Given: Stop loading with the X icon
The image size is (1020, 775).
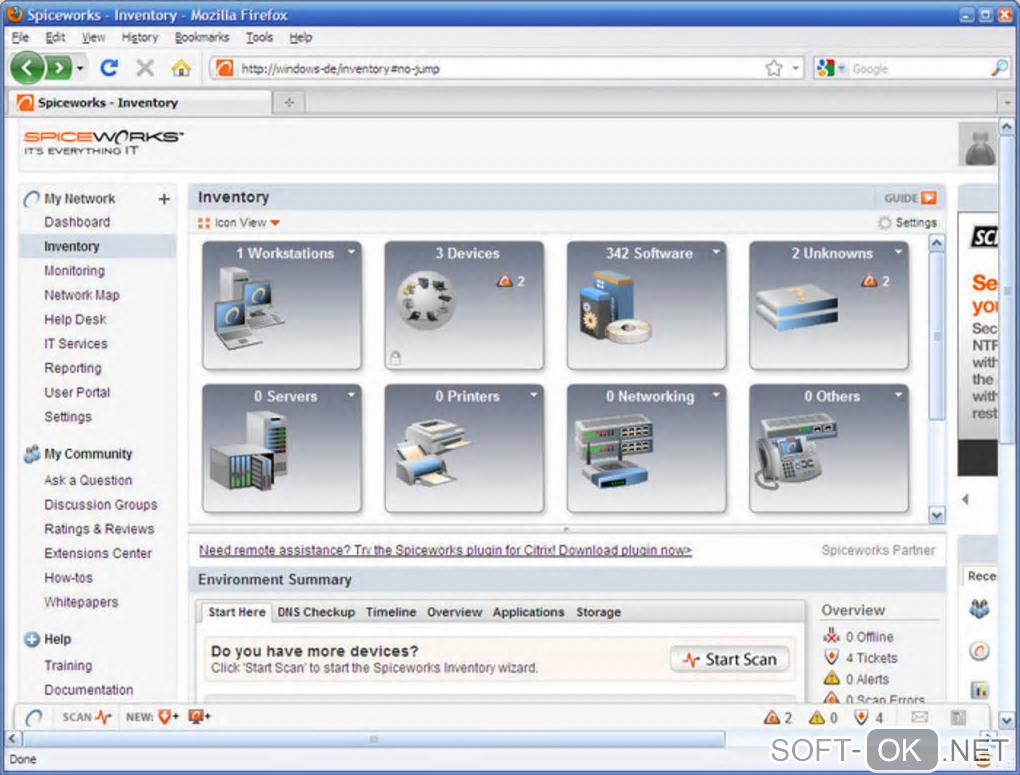Looking at the screenshot, I should click(145, 68).
